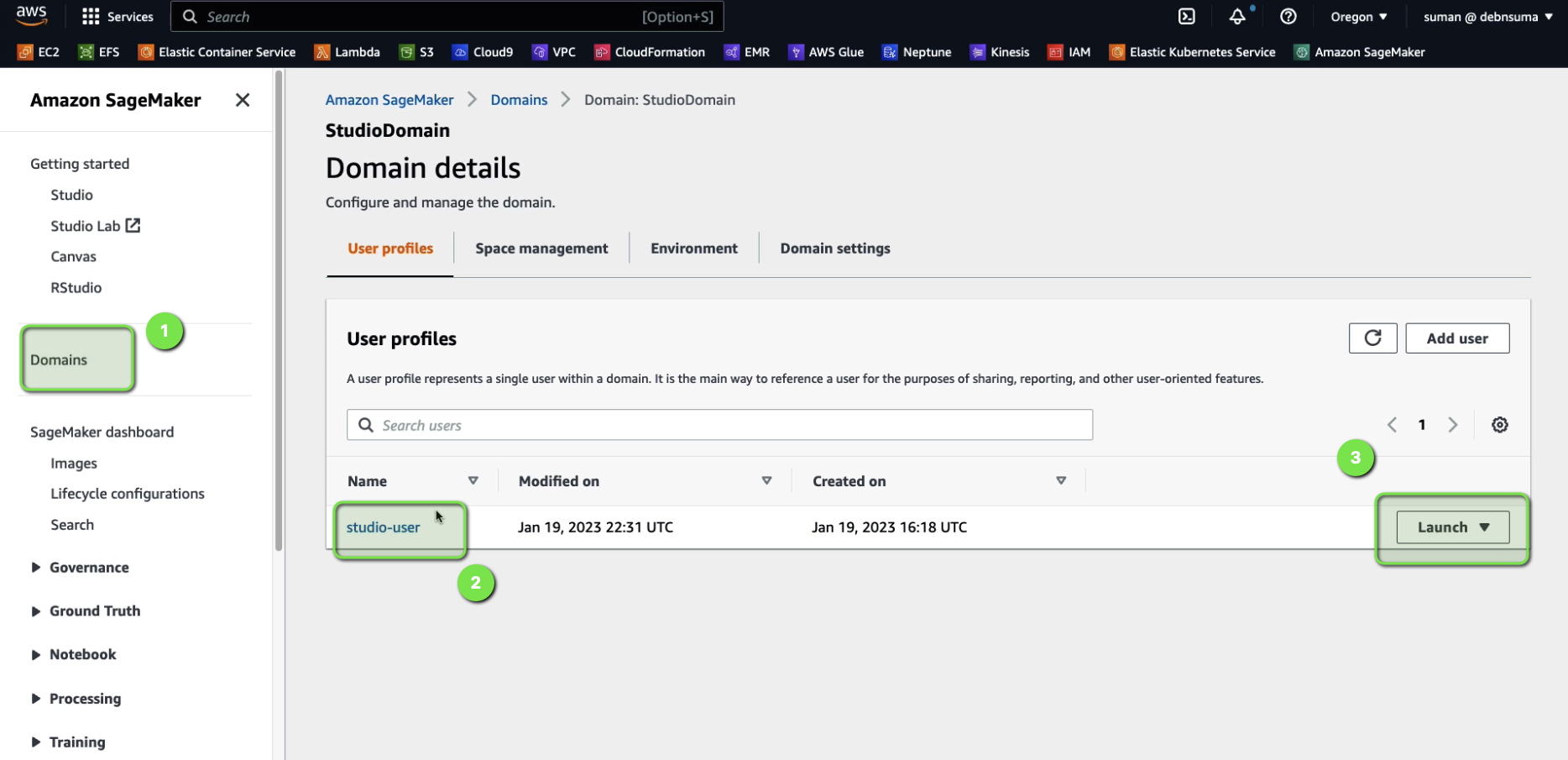Open Elastic Container Service shortcut
1568x760 pixels.
217,52
